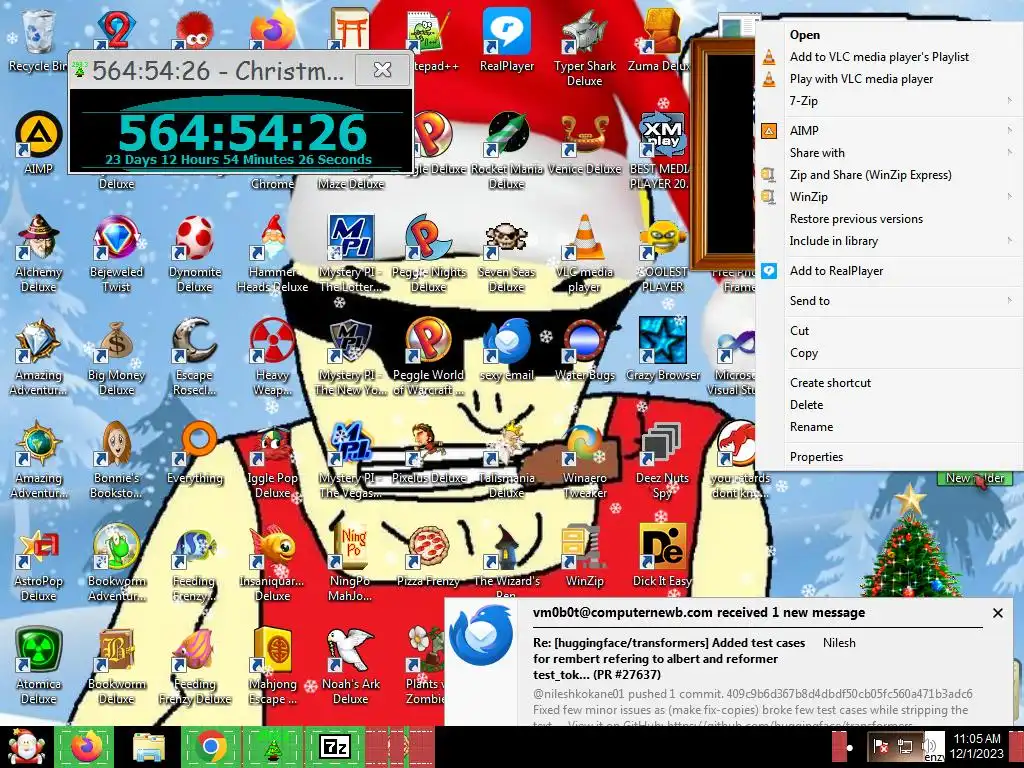Image resolution: width=1024 pixels, height=768 pixels.
Task: Open Bejeweled Twist shortcut
Action: coord(116,253)
